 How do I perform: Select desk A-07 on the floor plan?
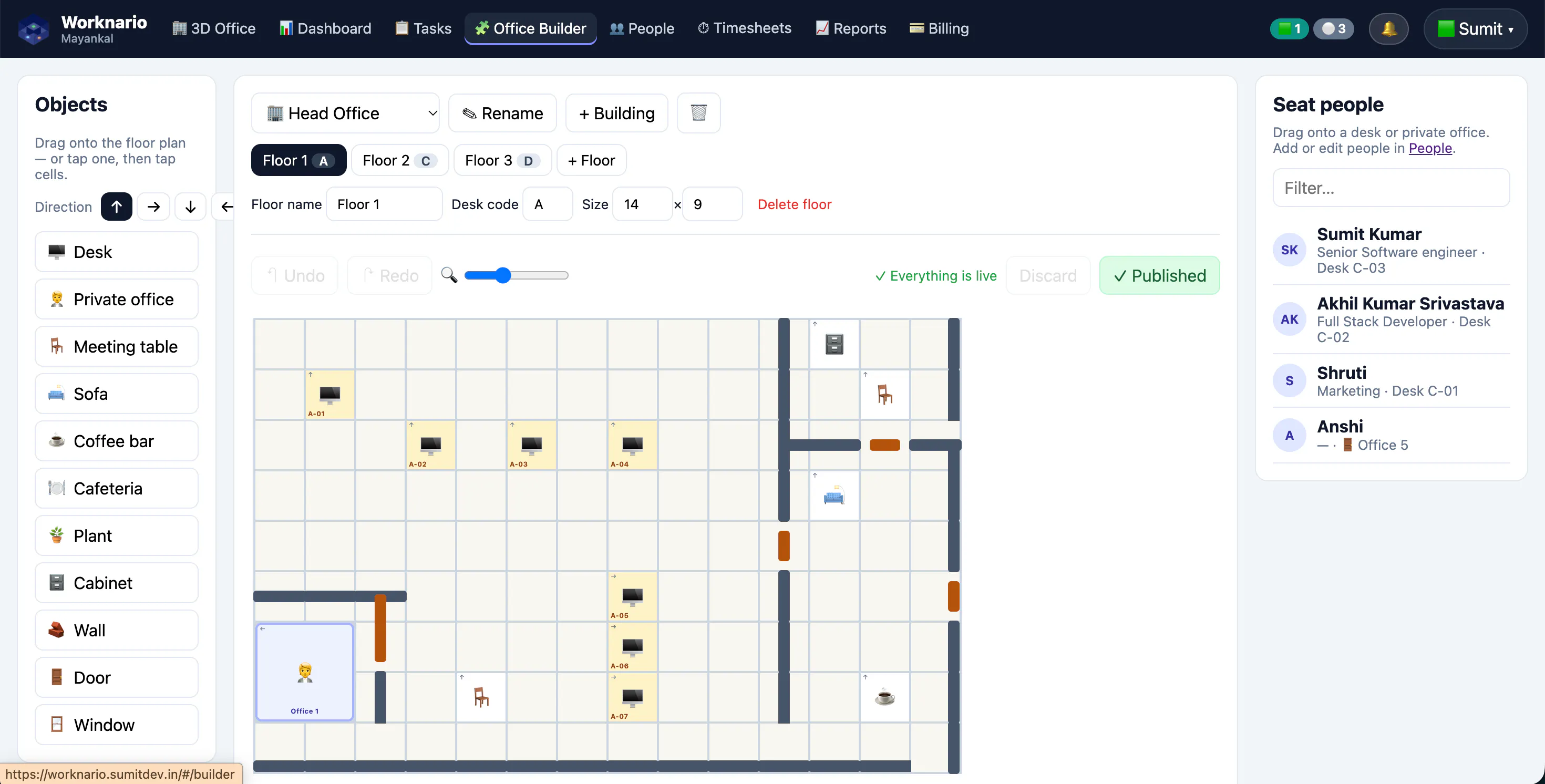632,697
